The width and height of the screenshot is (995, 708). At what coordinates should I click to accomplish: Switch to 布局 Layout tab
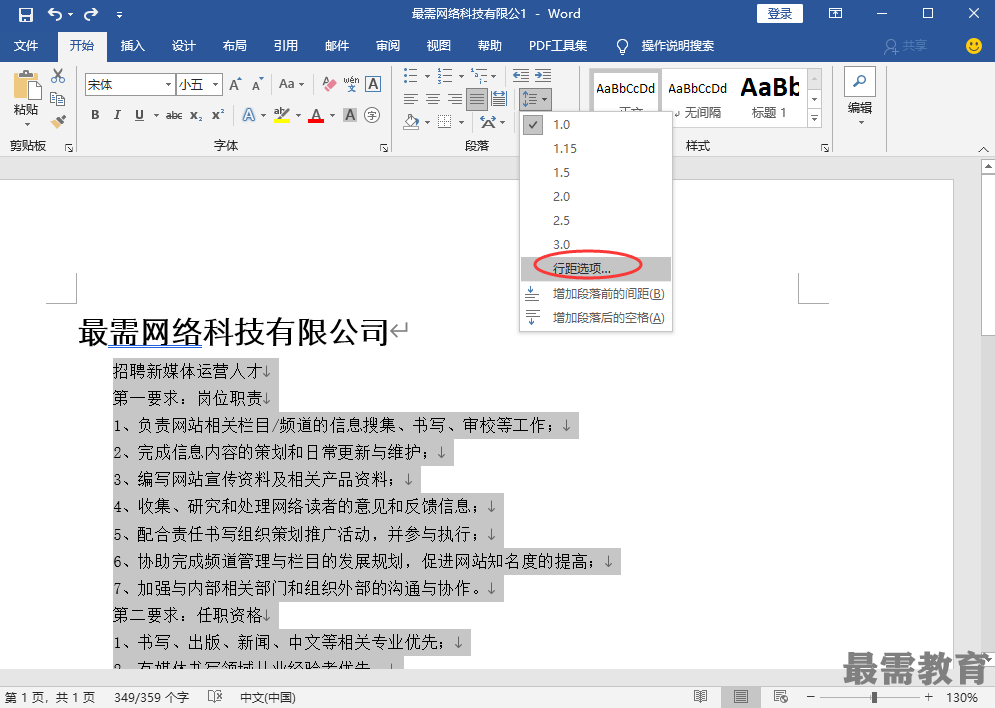pyautogui.click(x=235, y=46)
